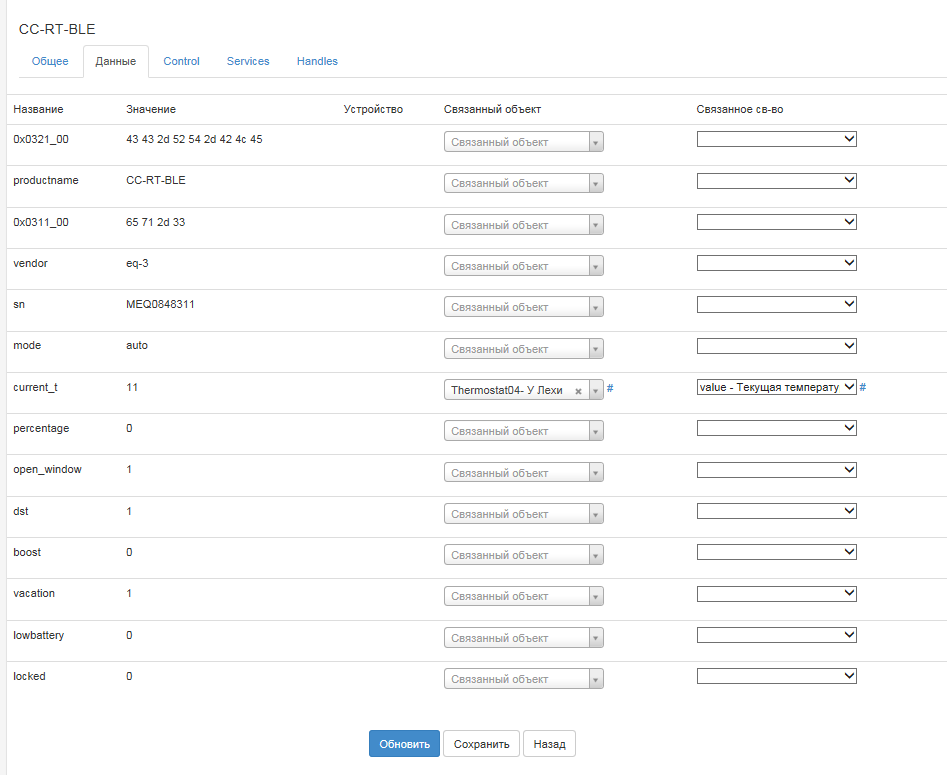Select the Данные tab
The image size is (947, 775).
click(x=115, y=62)
